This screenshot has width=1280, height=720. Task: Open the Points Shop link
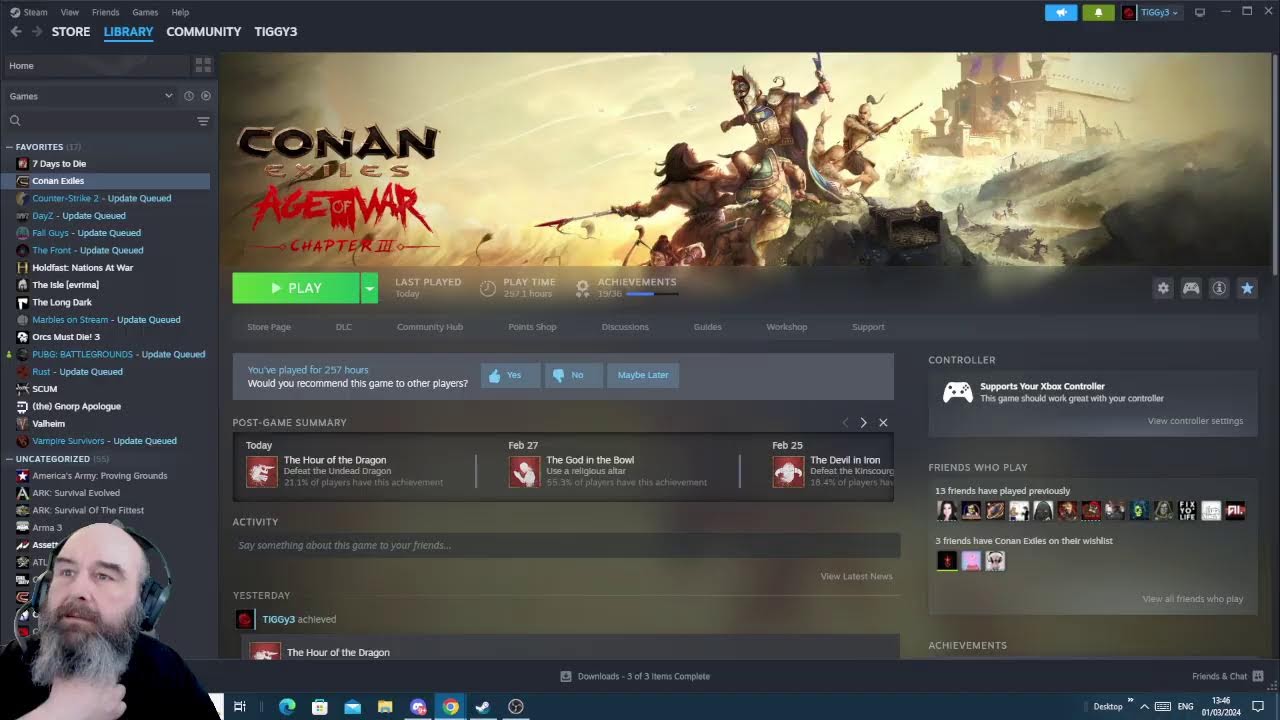coord(532,327)
